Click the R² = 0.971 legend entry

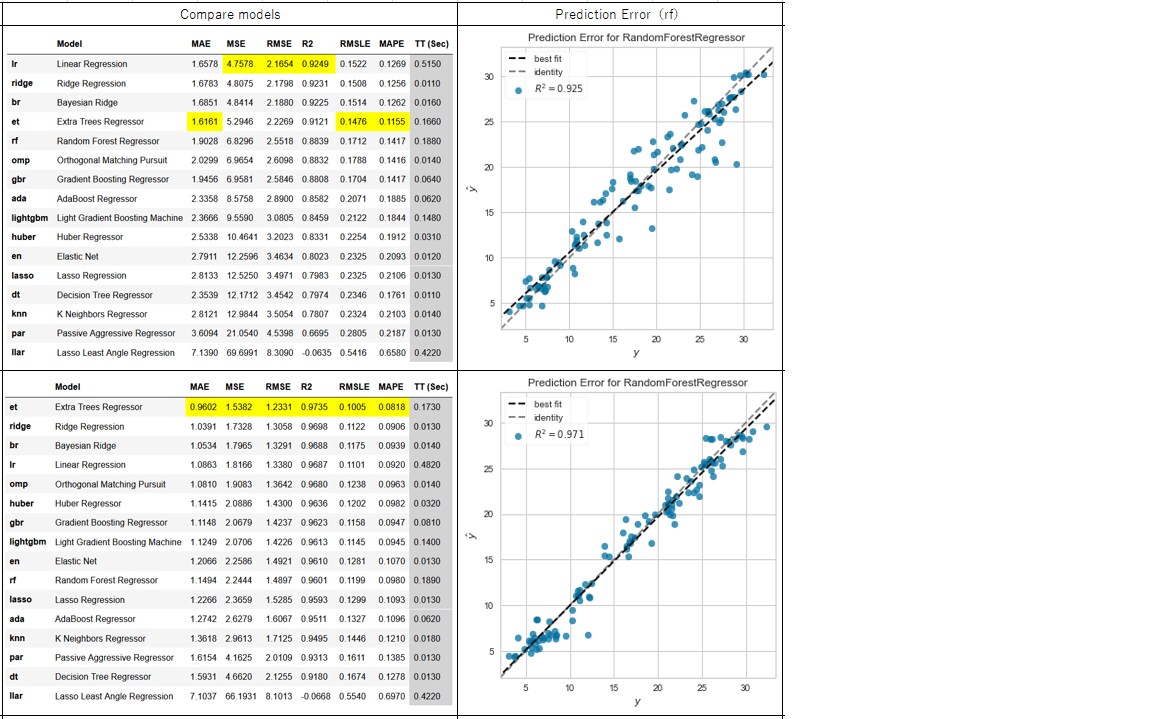click(558, 435)
